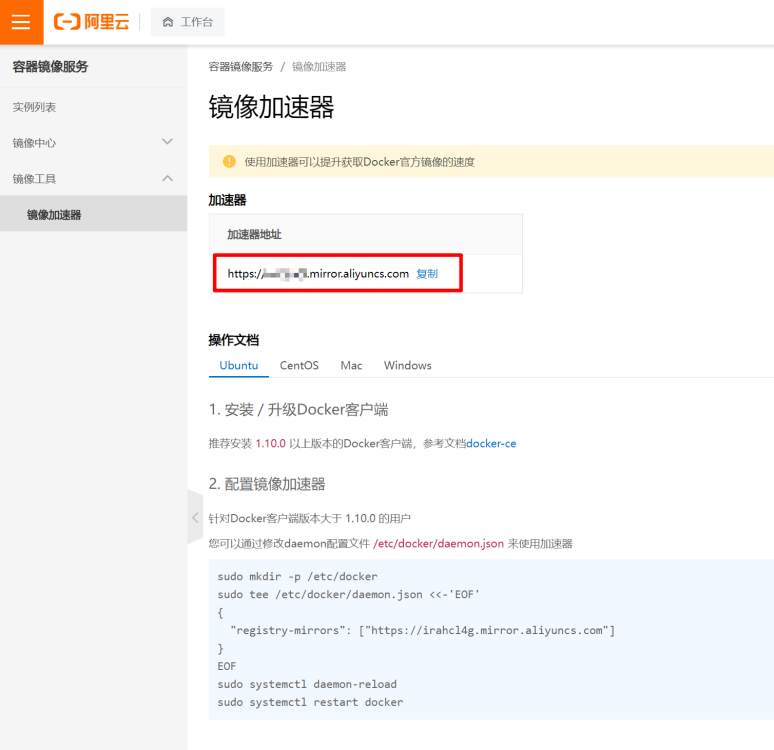Switch to the Ubuntu tab
This screenshot has width=774, height=750.
coord(238,365)
